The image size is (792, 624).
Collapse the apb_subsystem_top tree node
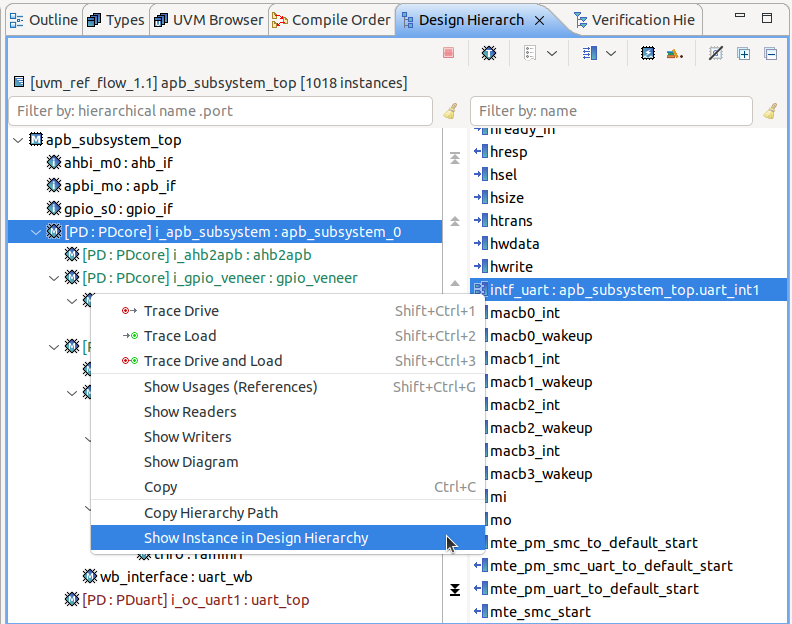(18, 140)
